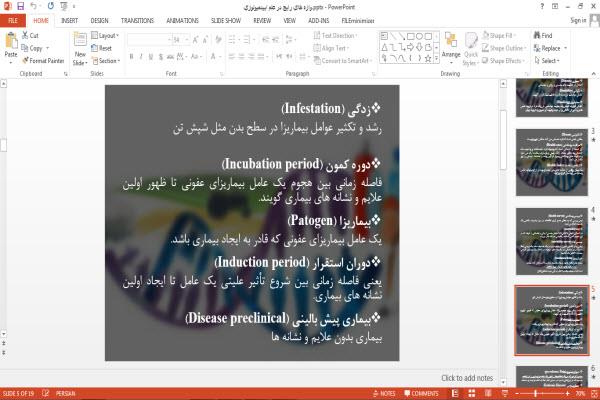The width and height of the screenshot is (600, 400).
Task: Open the Shape Fill dropdown
Action: click(498, 36)
